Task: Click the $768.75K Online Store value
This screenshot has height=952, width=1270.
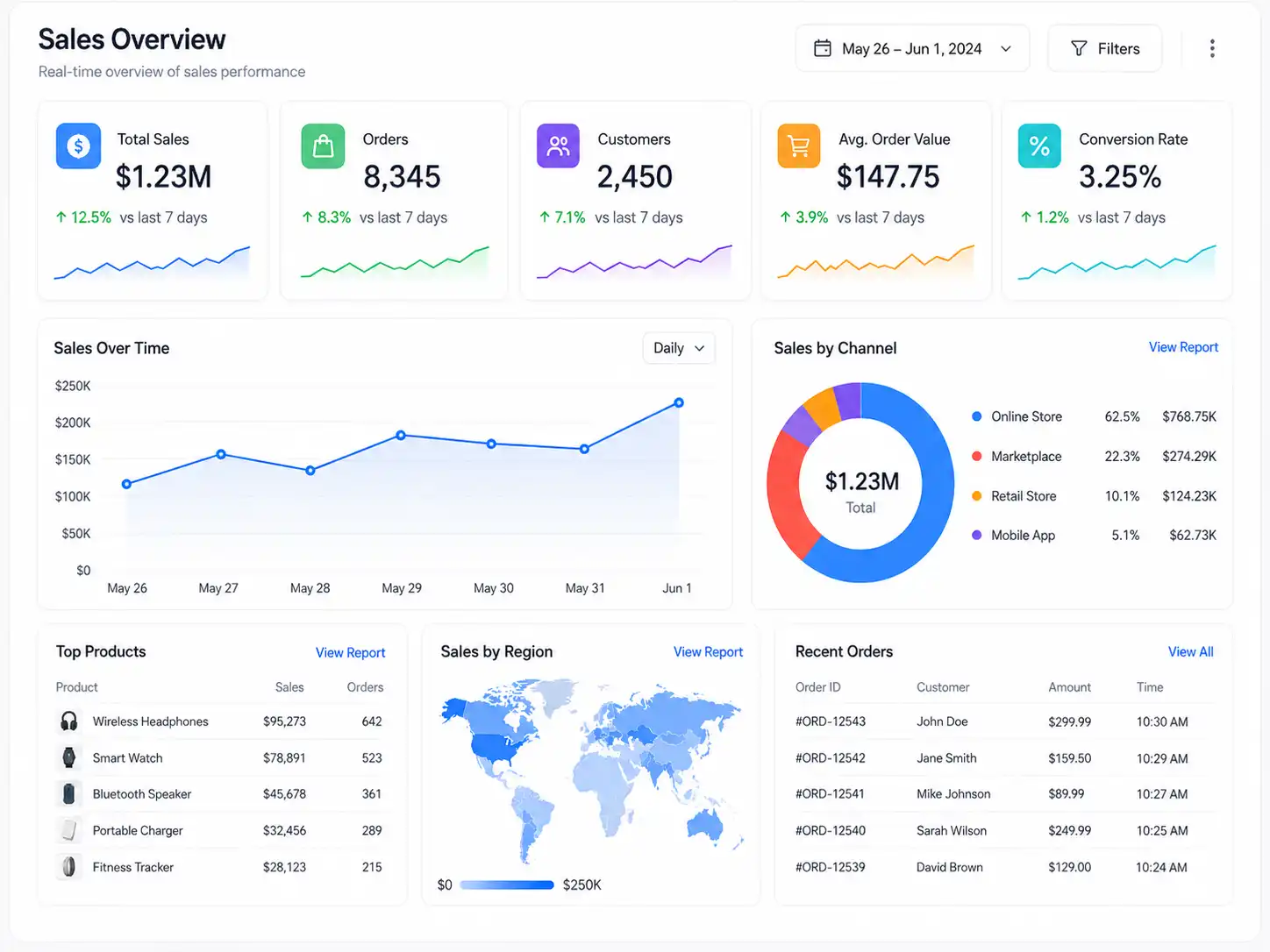Action: coord(1189,416)
